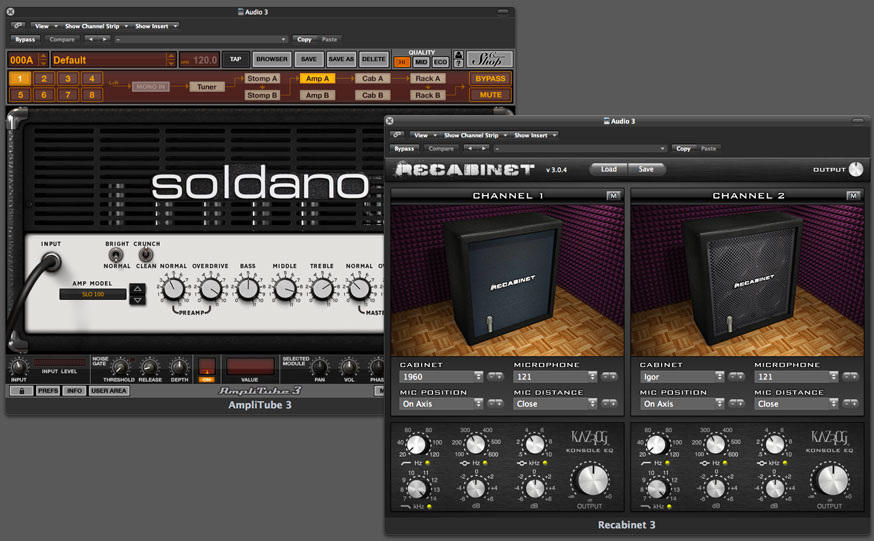Open Channel 1 Mic Distance dropdown

point(555,403)
